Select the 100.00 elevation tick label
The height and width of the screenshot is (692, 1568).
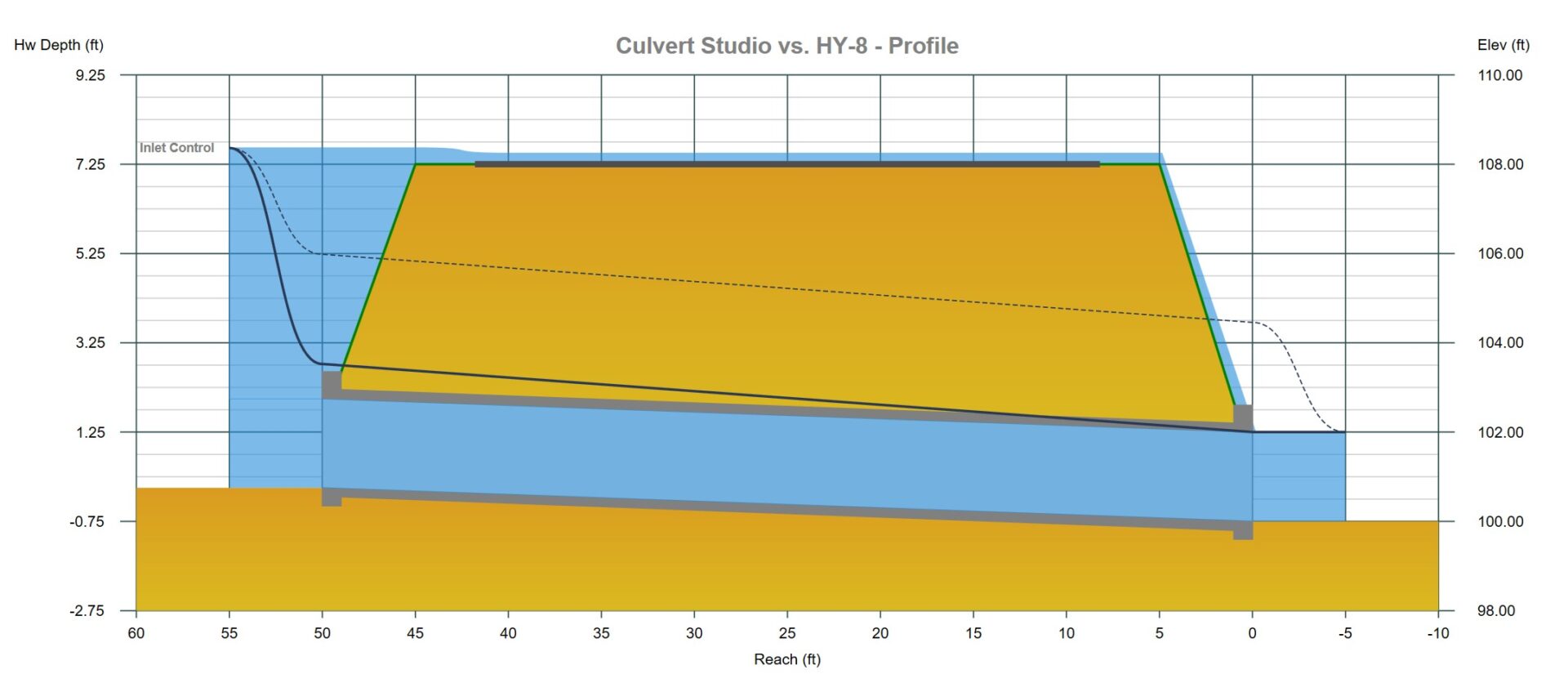pyautogui.click(x=1500, y=521)
